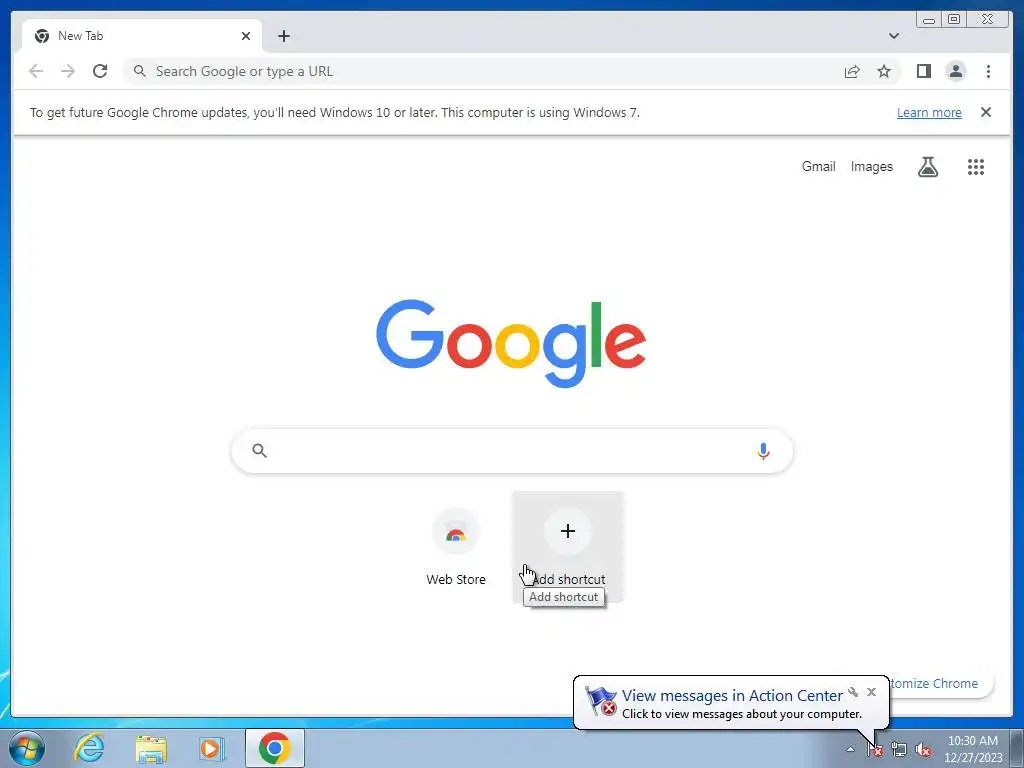This screenshot has height=768, width=1024.
Task: Click inside the Google search box
Action: coord(512,451)
